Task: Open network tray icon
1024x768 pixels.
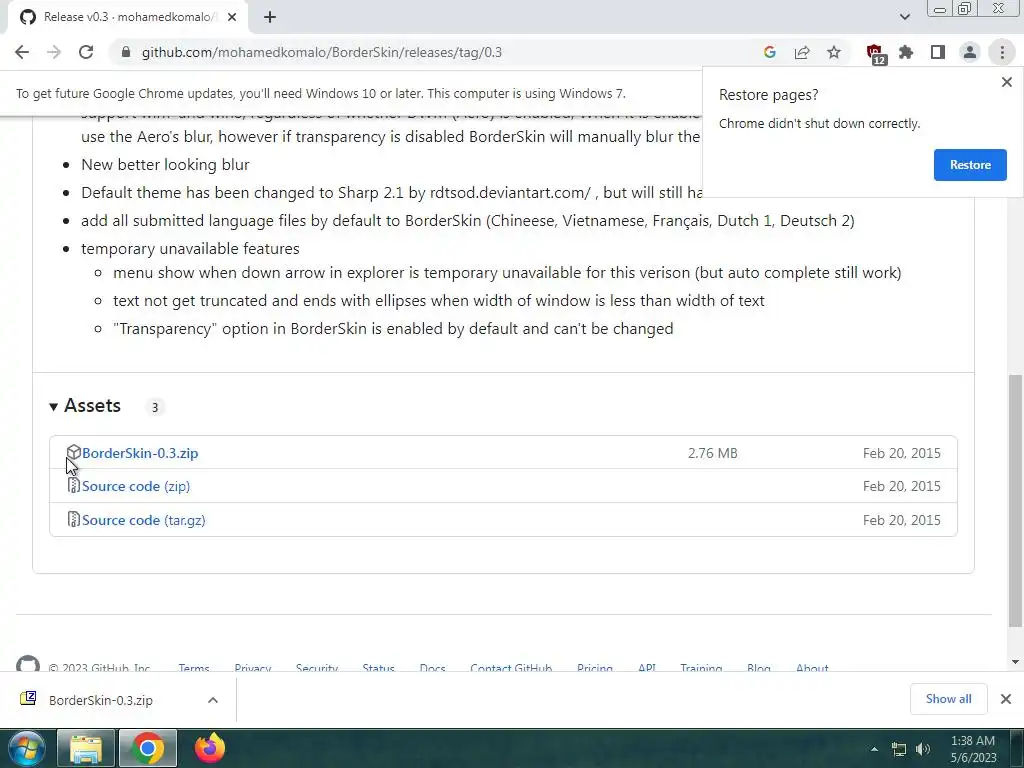Action: (x=899, y=750)
